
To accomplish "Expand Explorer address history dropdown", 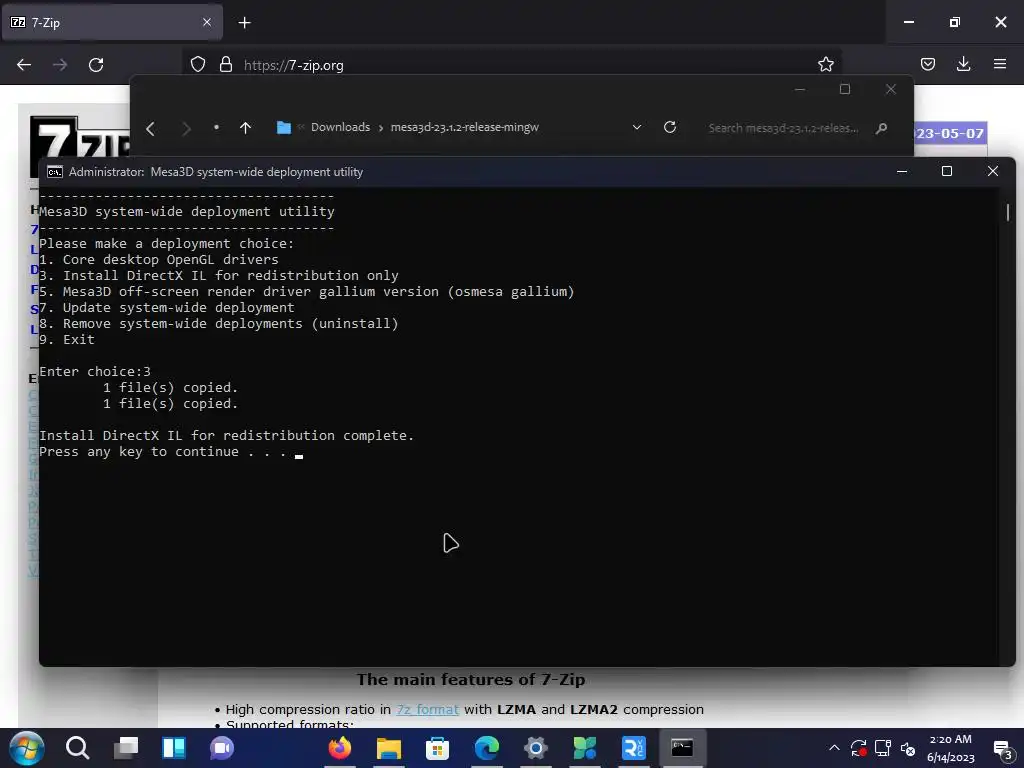I will (x=637, y=127).
